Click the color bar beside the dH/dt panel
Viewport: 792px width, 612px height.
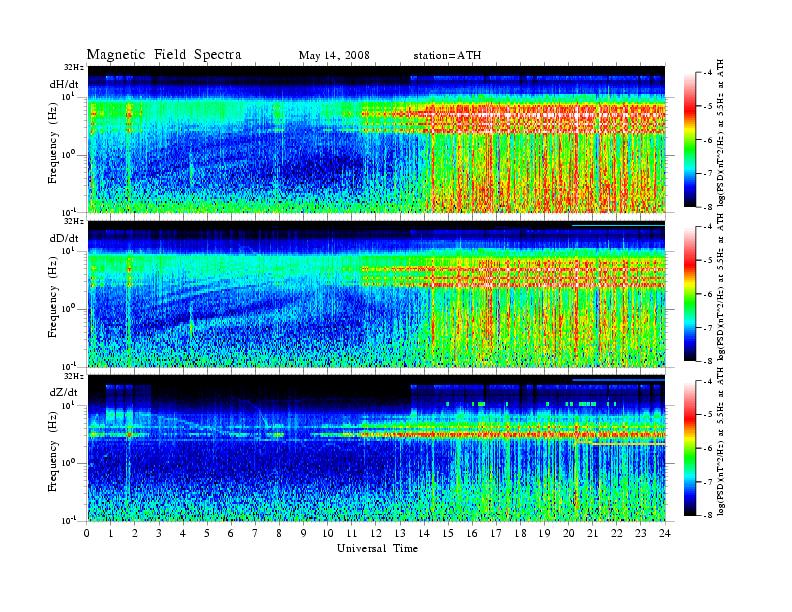[689, 140]
